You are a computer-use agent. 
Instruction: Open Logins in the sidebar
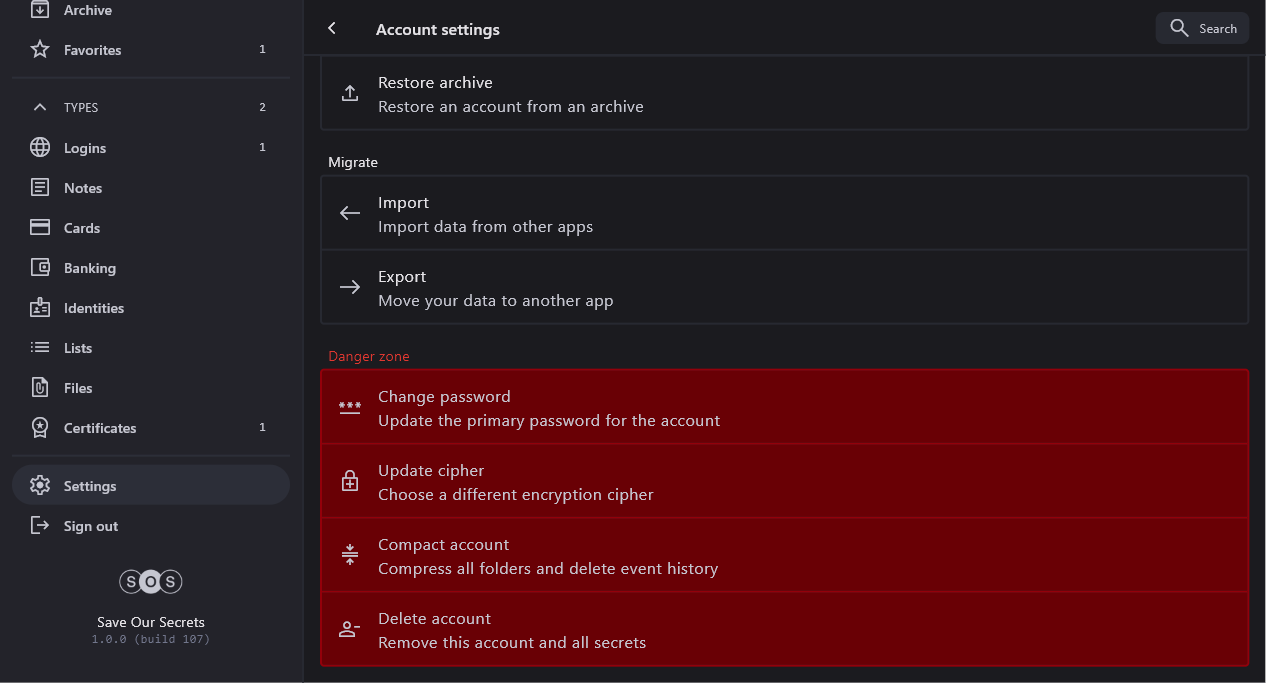(x=85, y=148)
